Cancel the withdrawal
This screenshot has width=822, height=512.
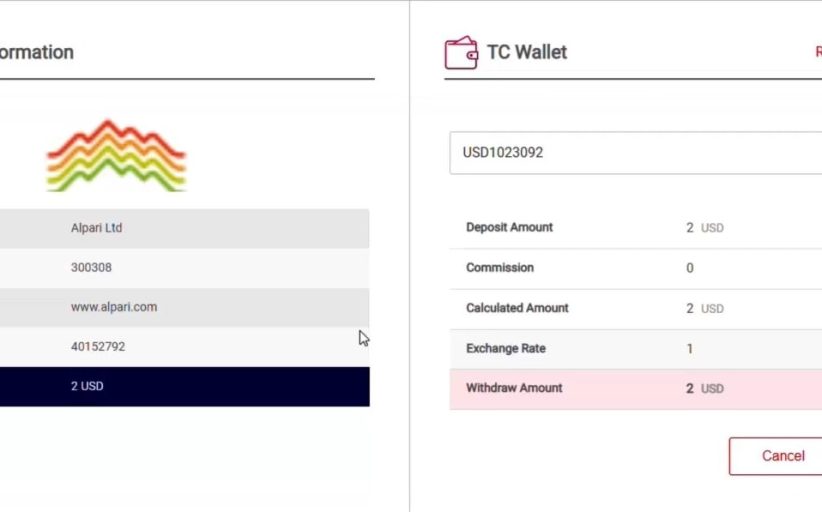pyautogui.click(x=775, y=456)
